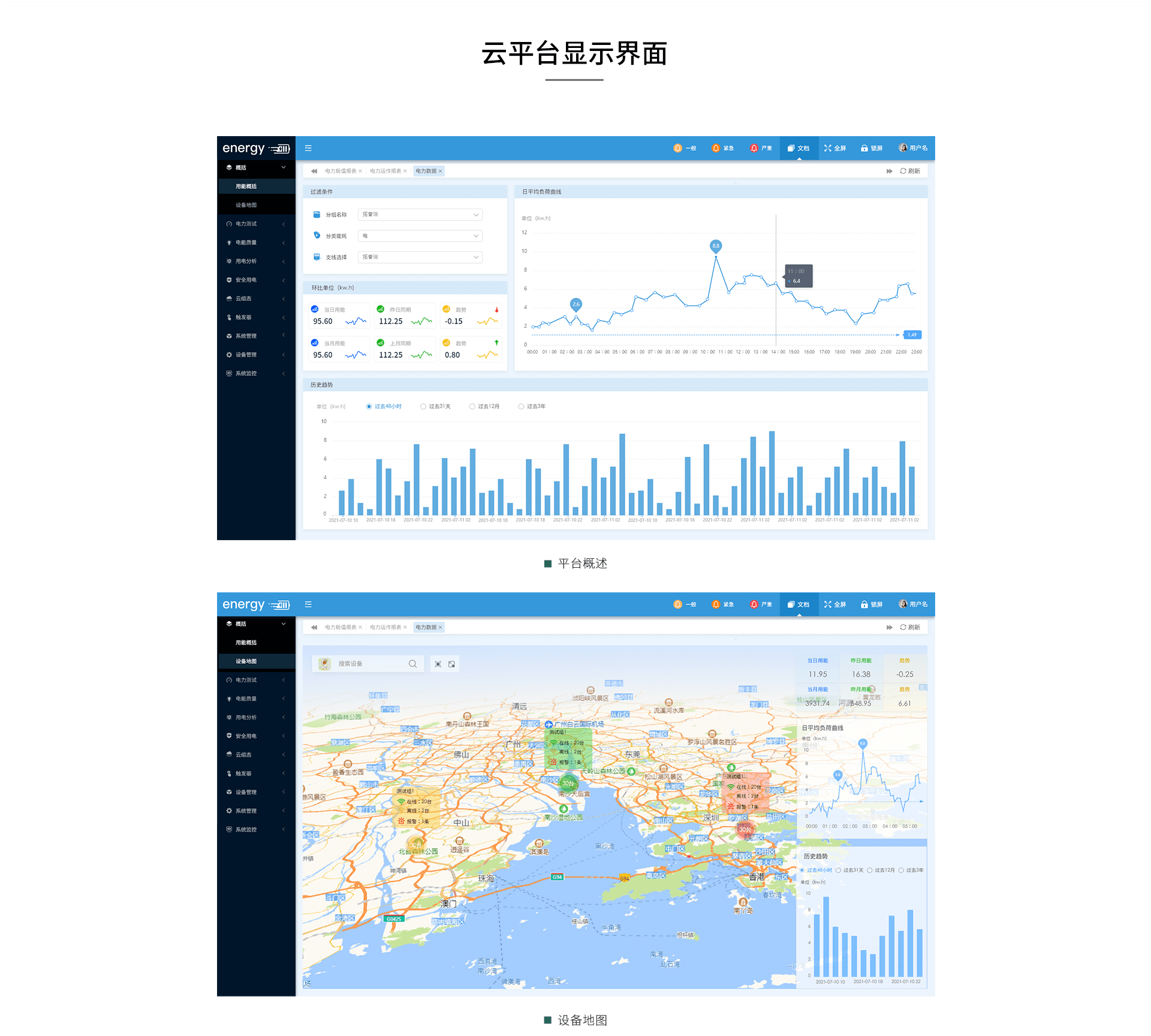1151x1036 pixels.
Task: Select 过去12月 radio above the large bar chart
Action: click(x=472, y=406)
